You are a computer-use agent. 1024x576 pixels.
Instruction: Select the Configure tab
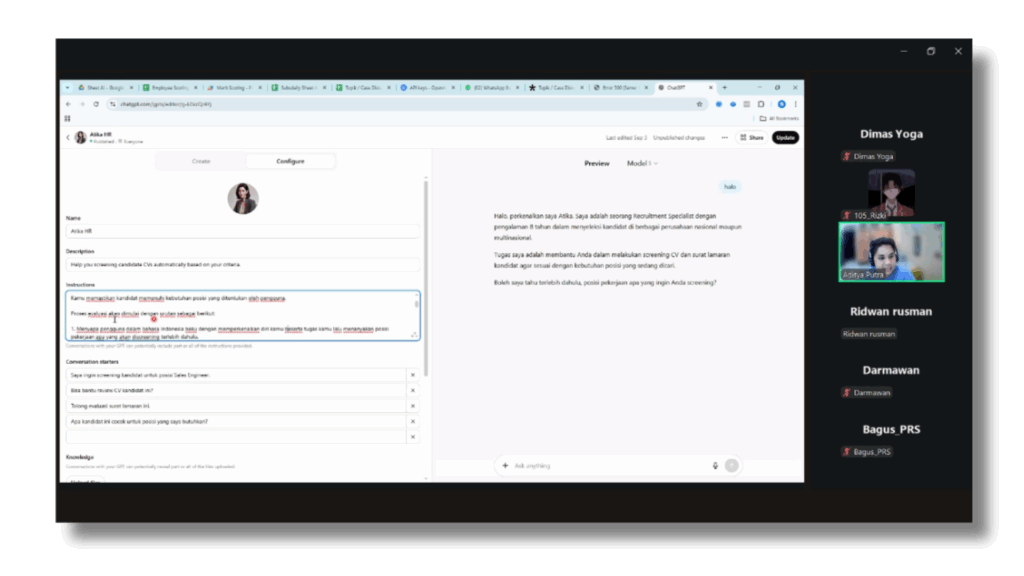point(290,161)
